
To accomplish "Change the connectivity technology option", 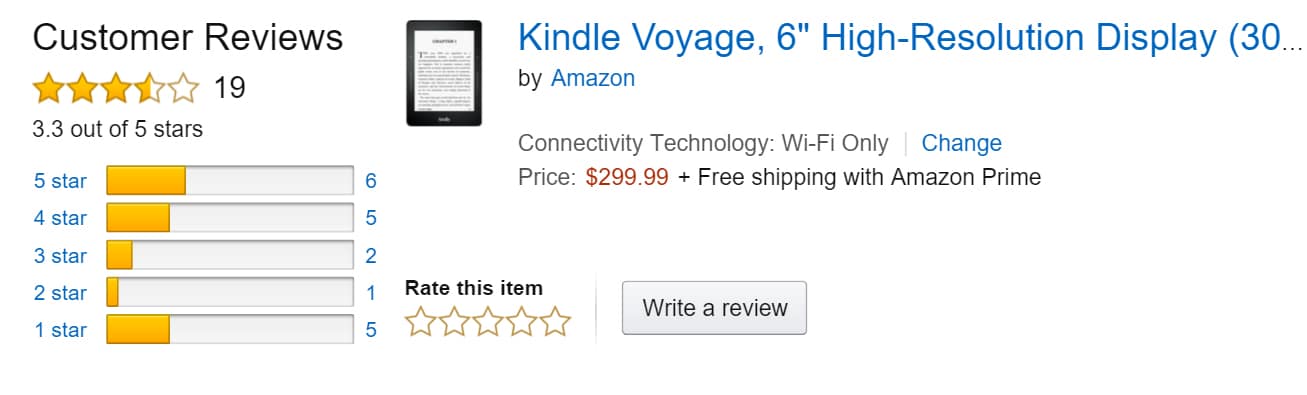I will tap(961, 143).
